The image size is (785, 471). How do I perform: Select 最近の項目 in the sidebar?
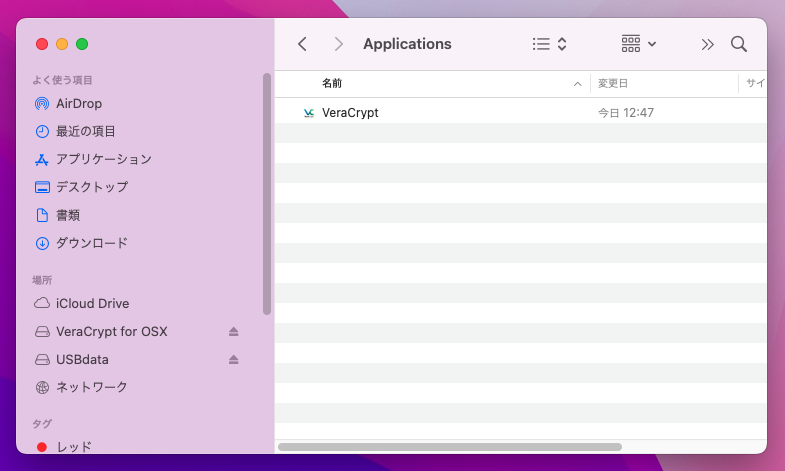pyautogui.click(x=86, y=131)
